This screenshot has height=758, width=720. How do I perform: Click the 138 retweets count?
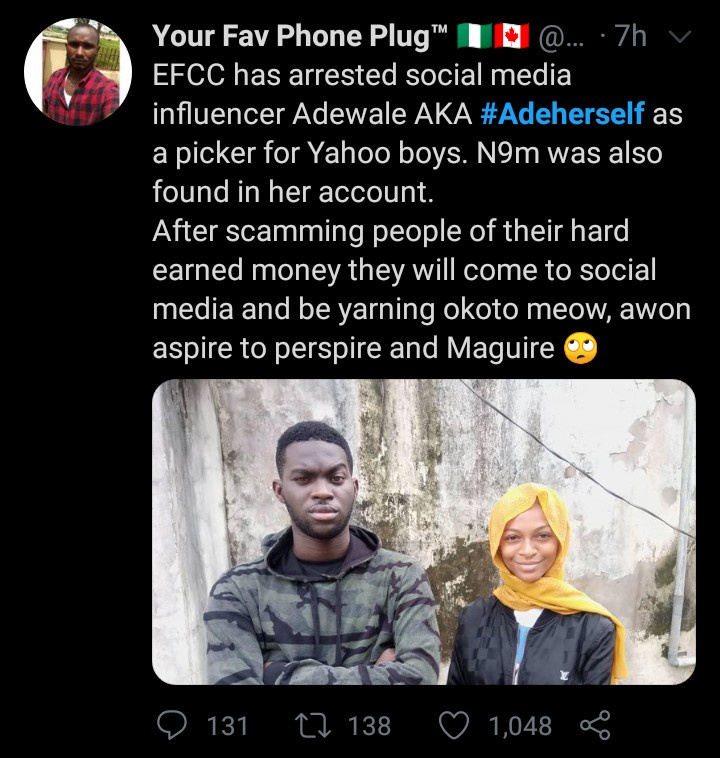click(x=369, y=725)
